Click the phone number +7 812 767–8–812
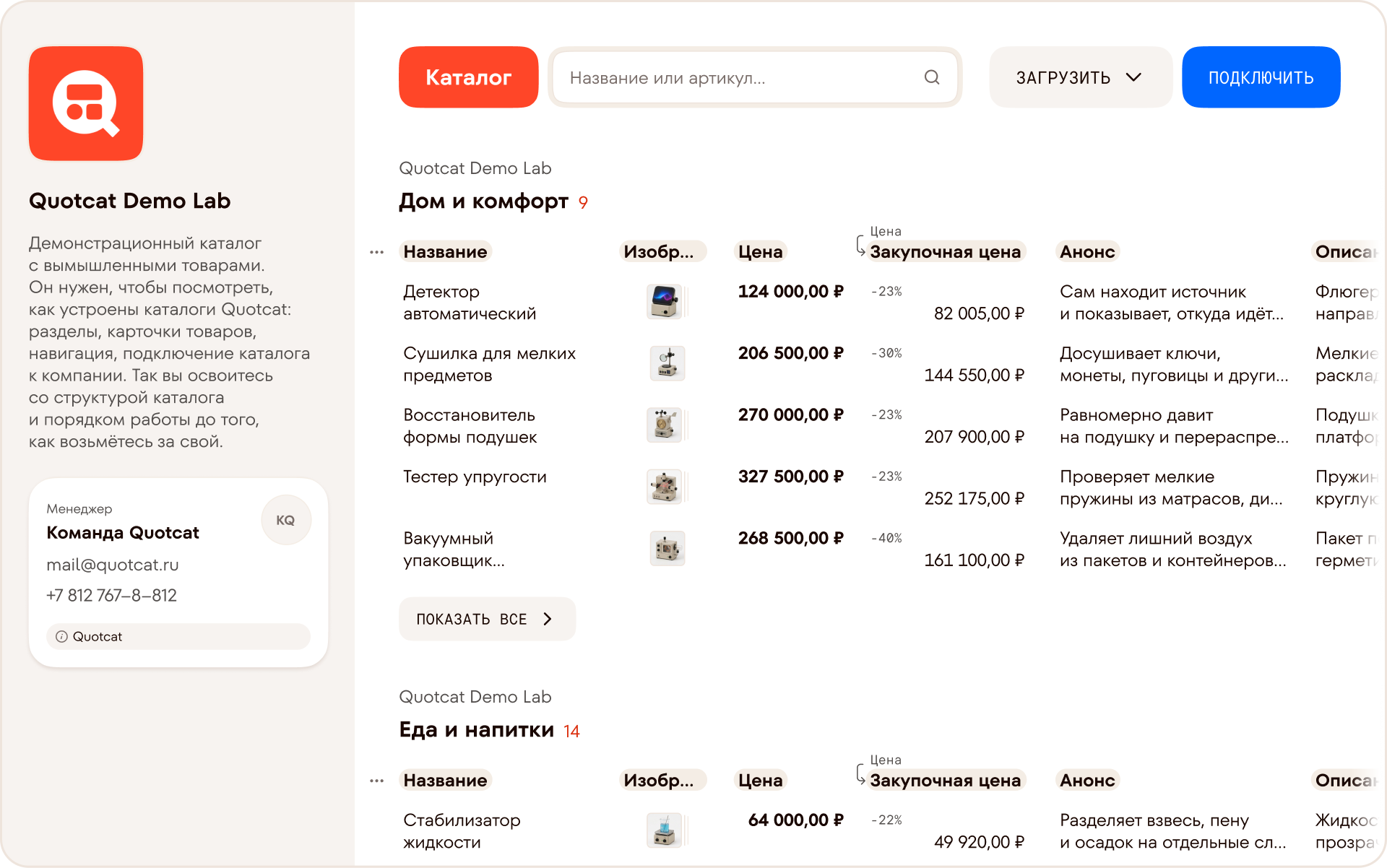This screenshot has width=1387, height=868. tap(112, 595)
